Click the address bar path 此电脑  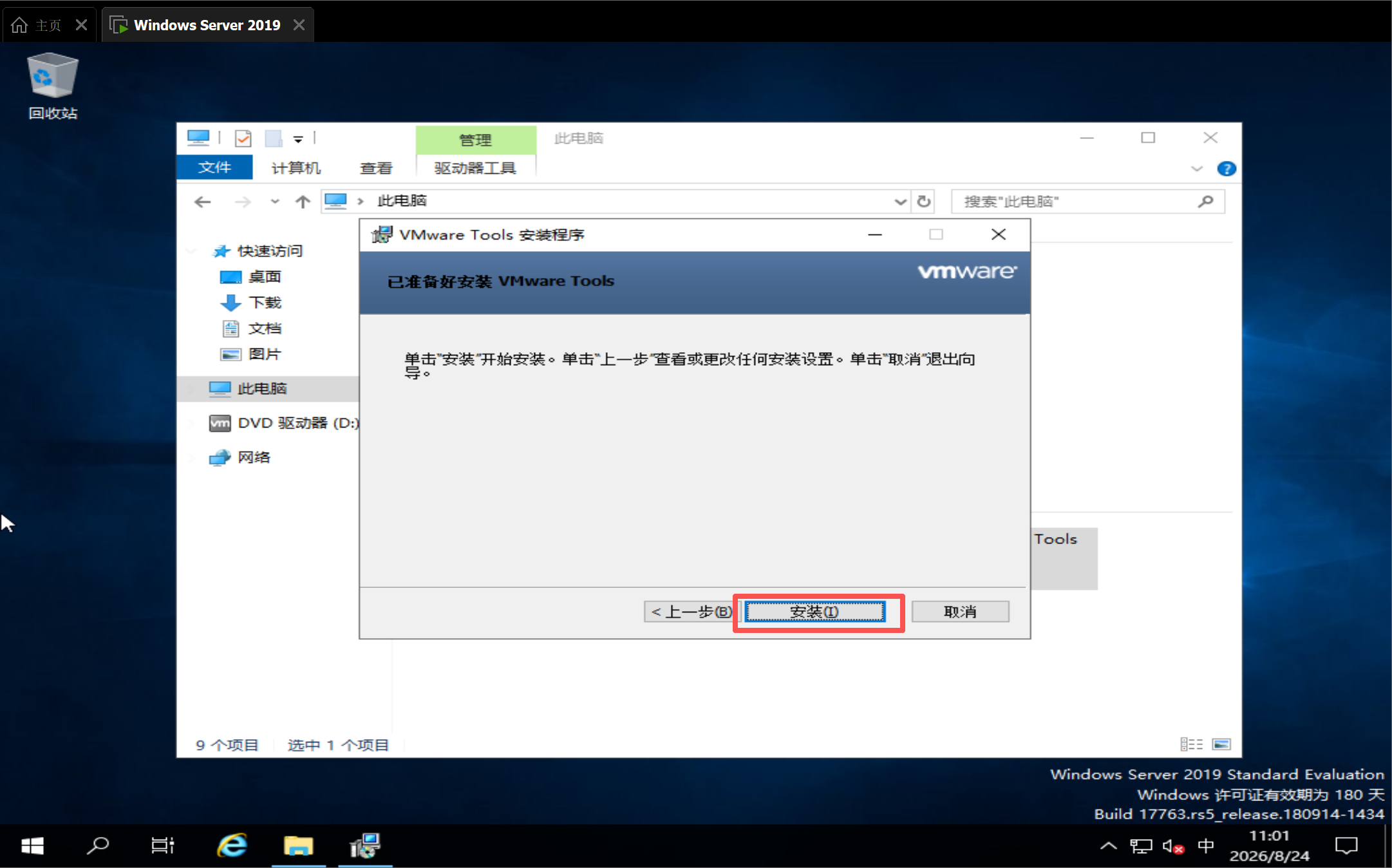402,201
